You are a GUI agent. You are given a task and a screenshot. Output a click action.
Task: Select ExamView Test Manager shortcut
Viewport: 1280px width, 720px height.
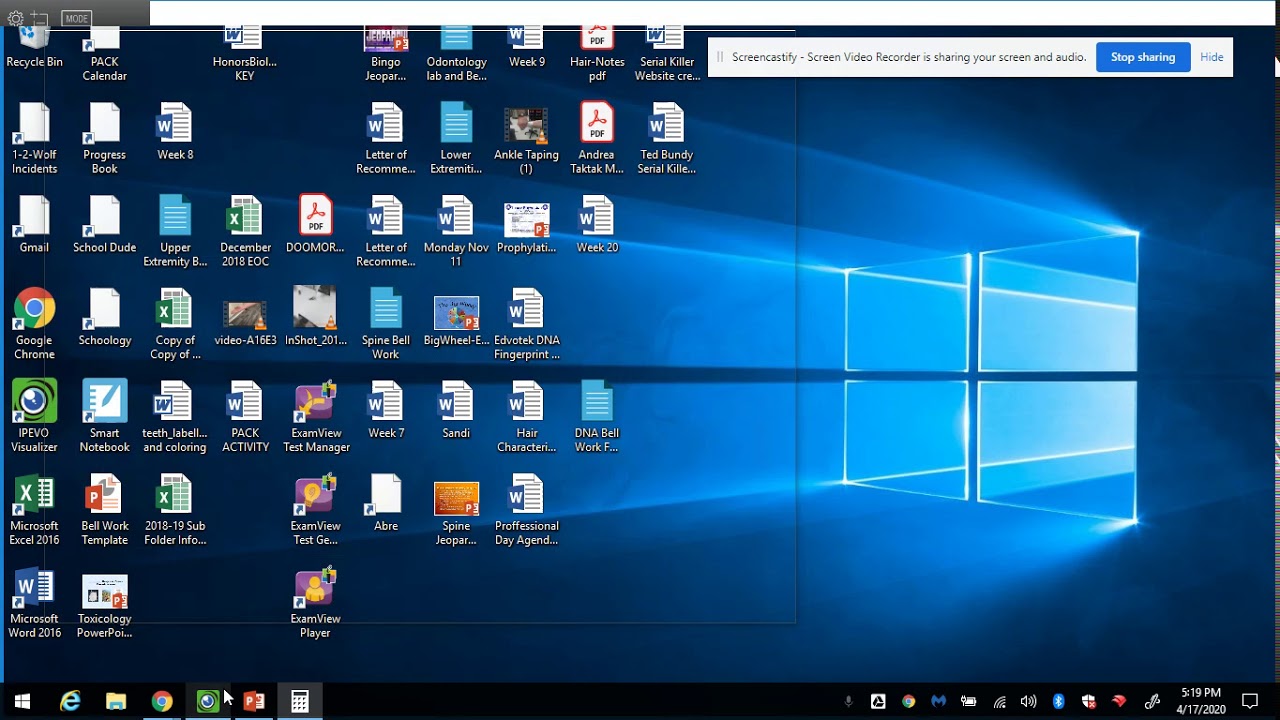[316, 417]
